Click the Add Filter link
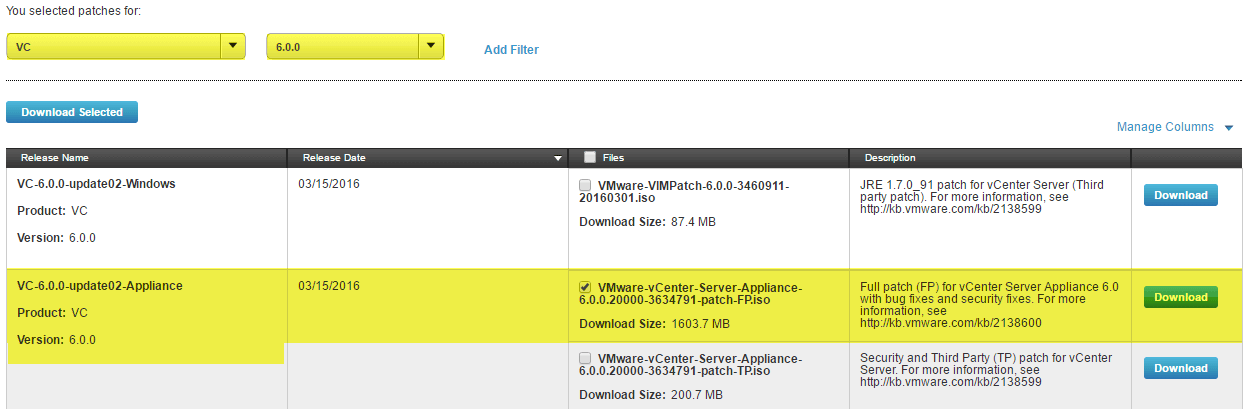 coord(511,49)
